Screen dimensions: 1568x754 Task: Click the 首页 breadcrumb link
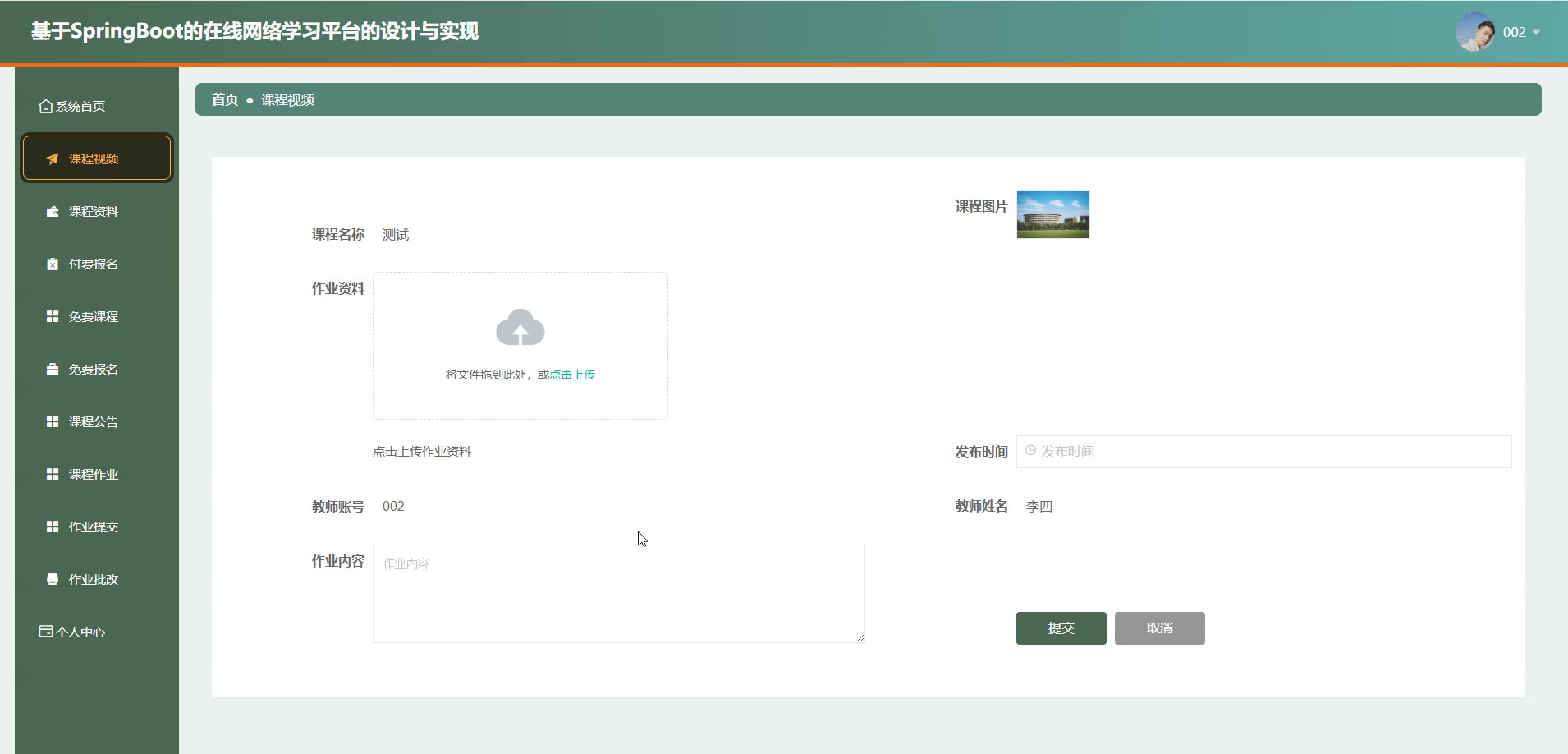point(225,100)
